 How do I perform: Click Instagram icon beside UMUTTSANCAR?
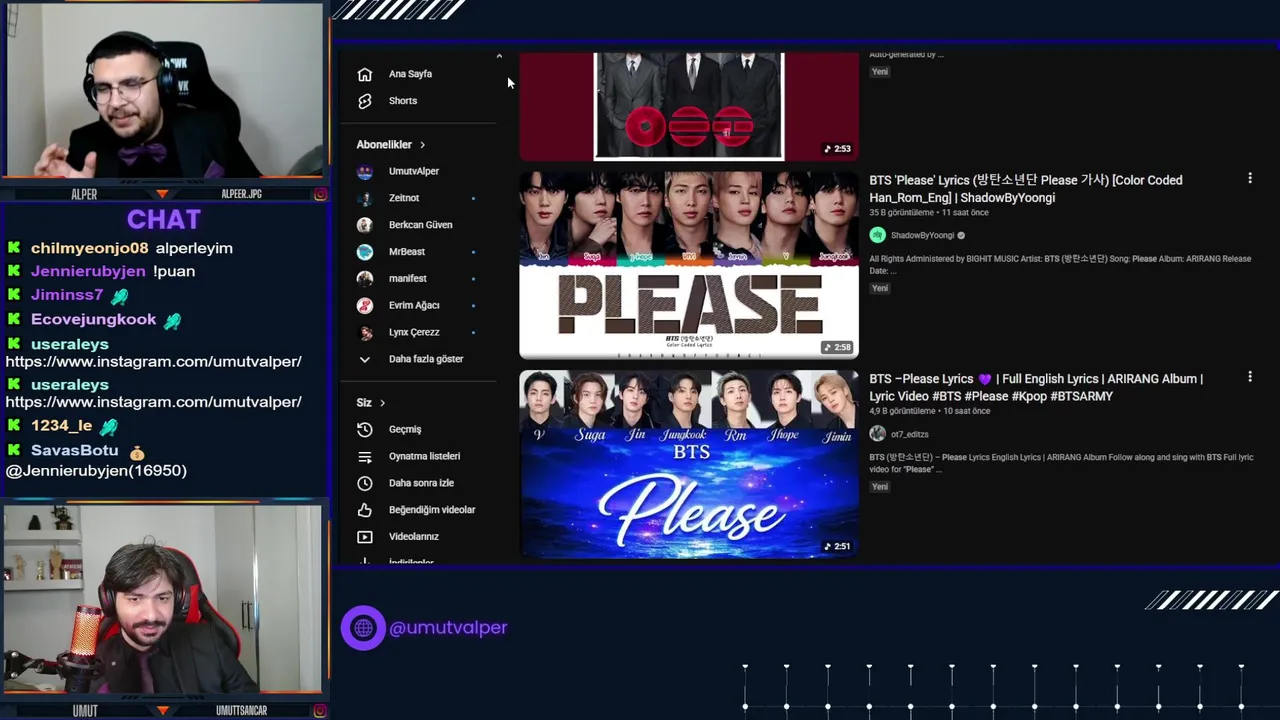tap(320, 711)
